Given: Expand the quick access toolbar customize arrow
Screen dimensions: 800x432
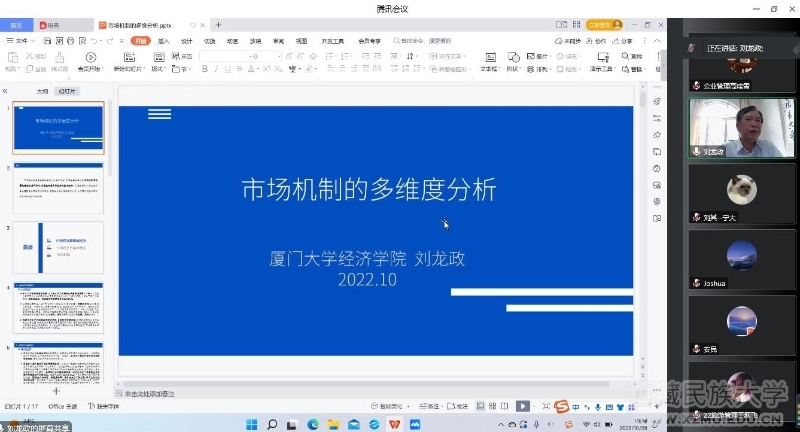Looking at the screenshot, I should 121,41.
